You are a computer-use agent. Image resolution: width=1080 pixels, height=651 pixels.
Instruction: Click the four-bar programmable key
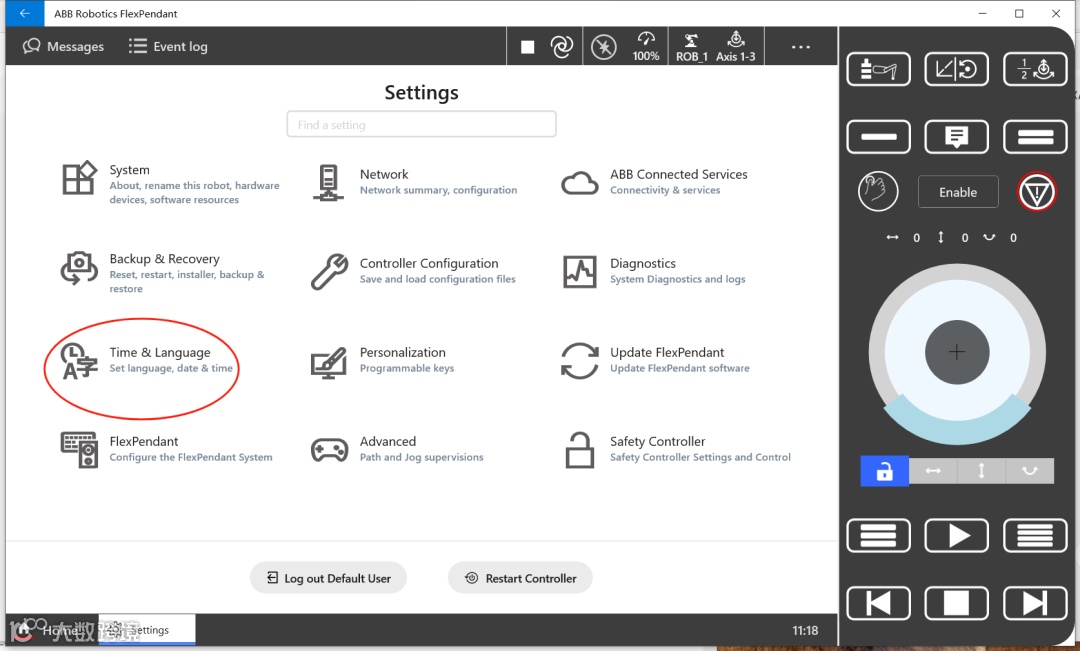[1035, 535]
